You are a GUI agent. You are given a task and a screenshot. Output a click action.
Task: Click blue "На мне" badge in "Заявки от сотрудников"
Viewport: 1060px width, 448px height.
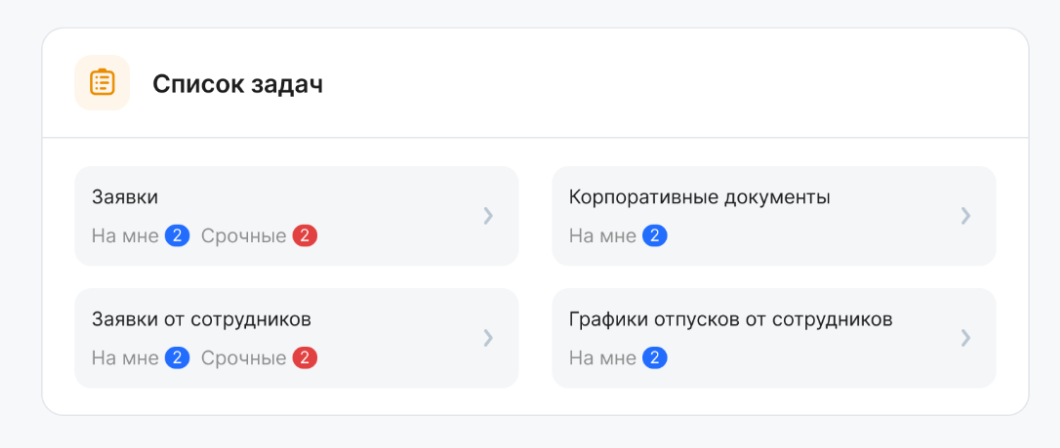177,358
